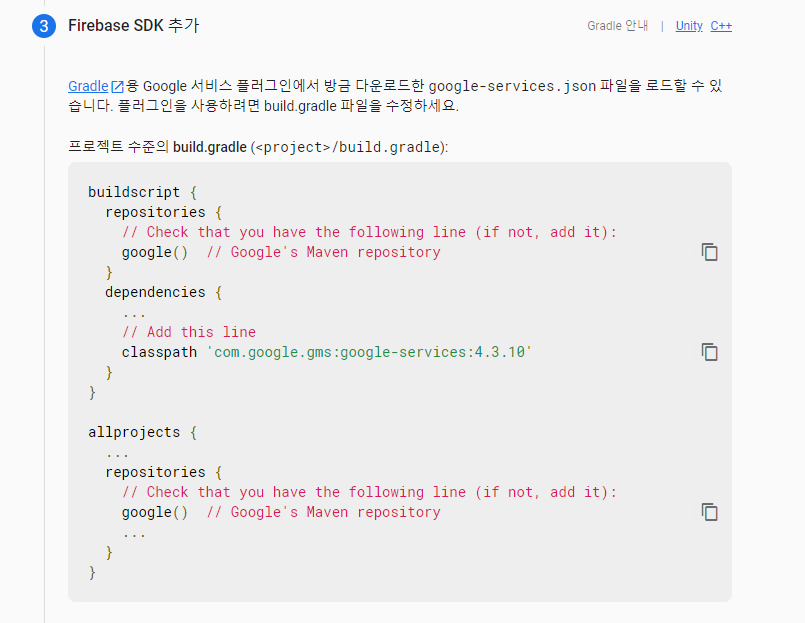The width and height of the screenshot is (805, 623).
Task: Click the allprojects { line
Action: click(x=142, y=432)
